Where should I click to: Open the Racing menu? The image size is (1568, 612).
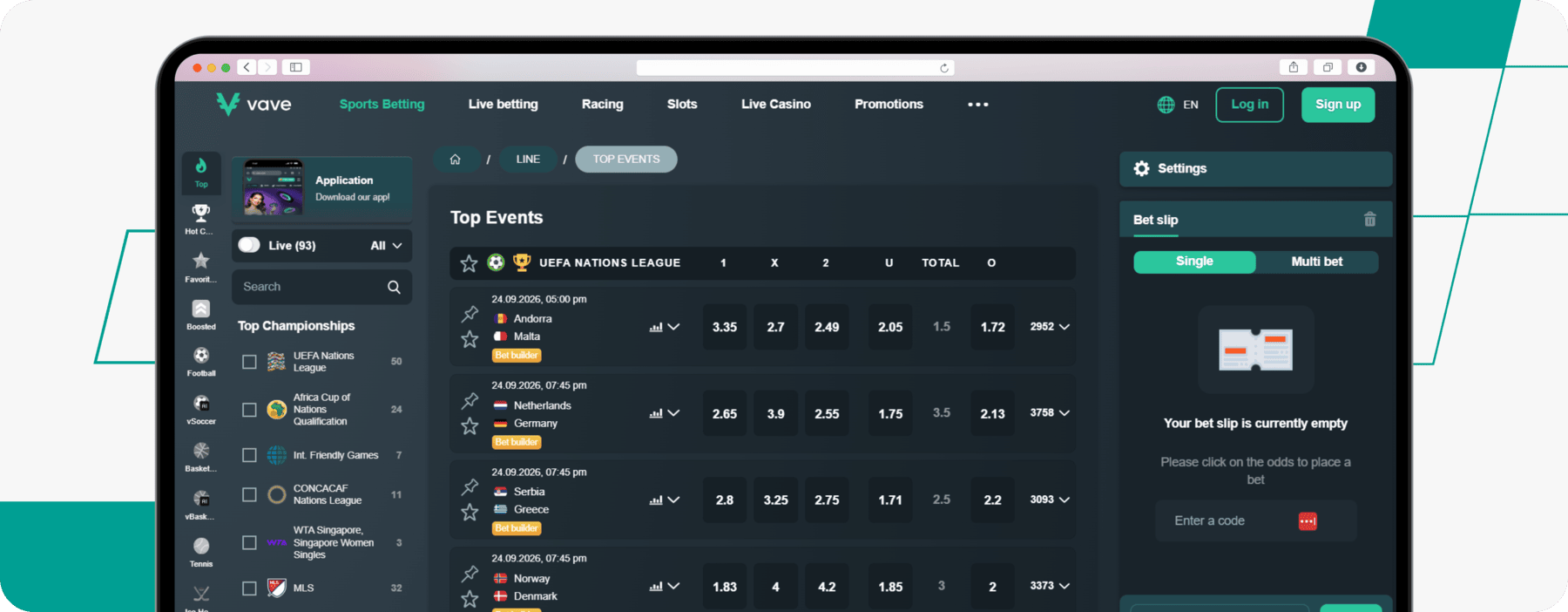pos(602,105)
